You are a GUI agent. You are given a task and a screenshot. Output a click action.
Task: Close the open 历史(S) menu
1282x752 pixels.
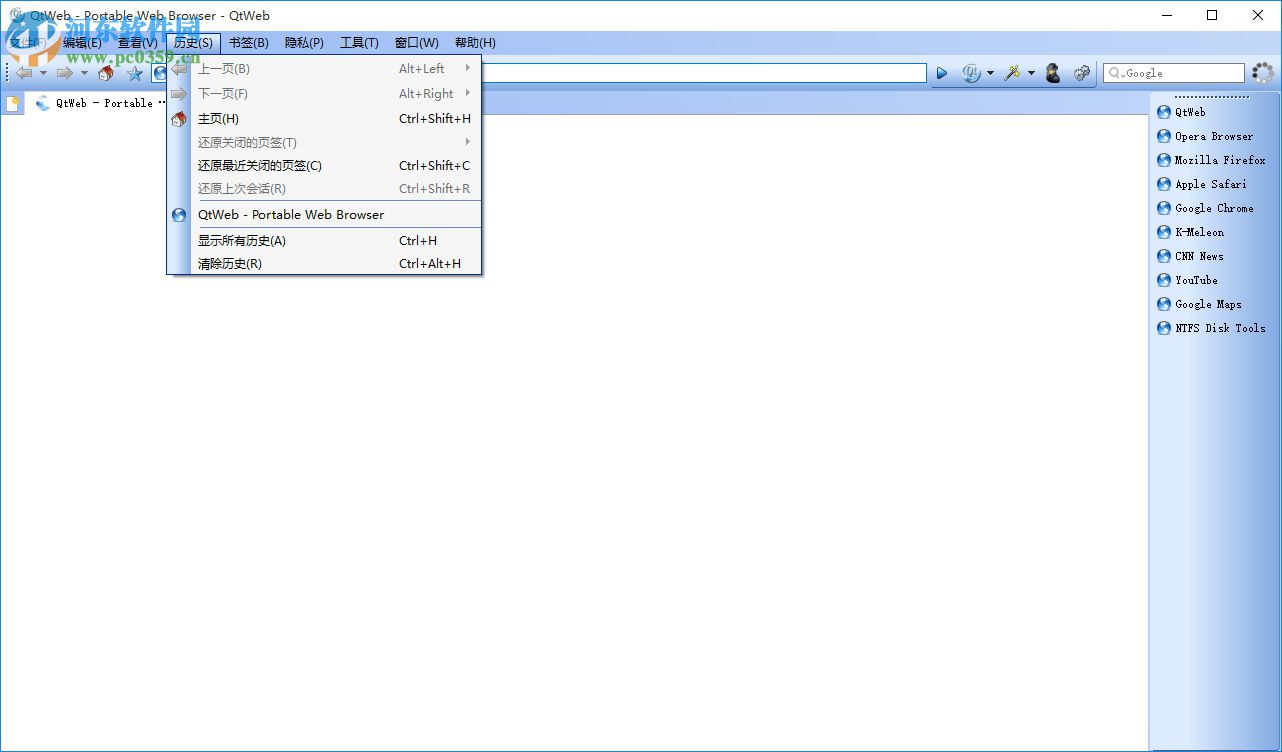coord(193,43)
